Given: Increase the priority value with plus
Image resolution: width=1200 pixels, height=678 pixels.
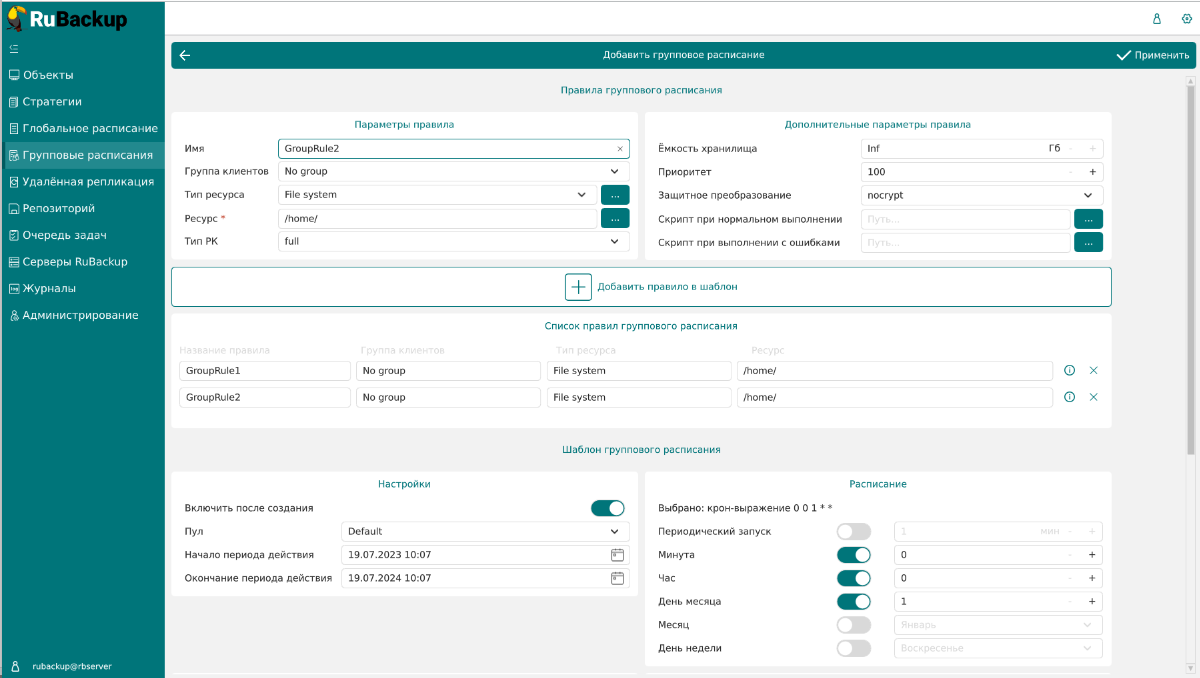Looking at the screenshot, I should point(1092,172).
